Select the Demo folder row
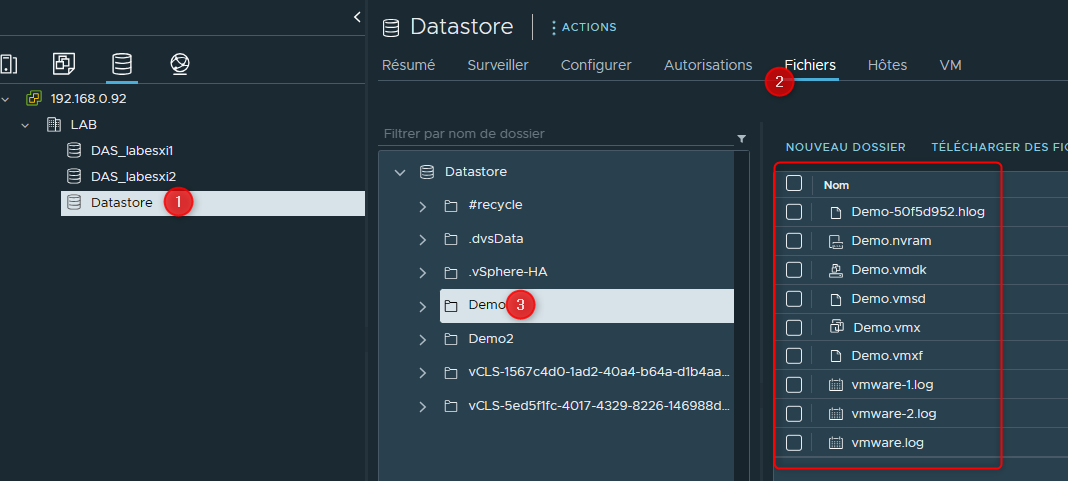This screenshot has width=1068, height=481. pyautogui.click(x=587, y=306)
